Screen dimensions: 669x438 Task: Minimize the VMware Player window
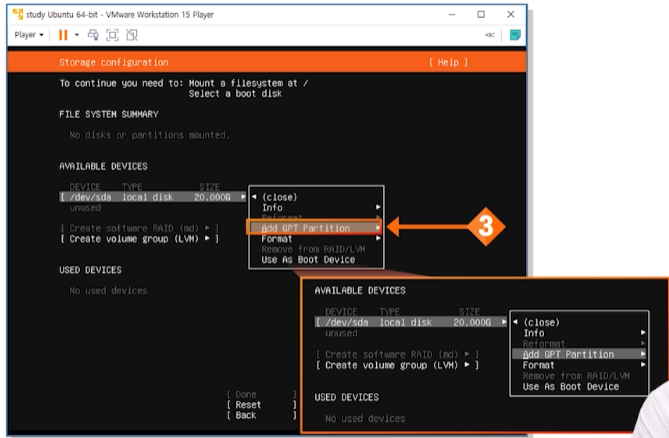452,15
